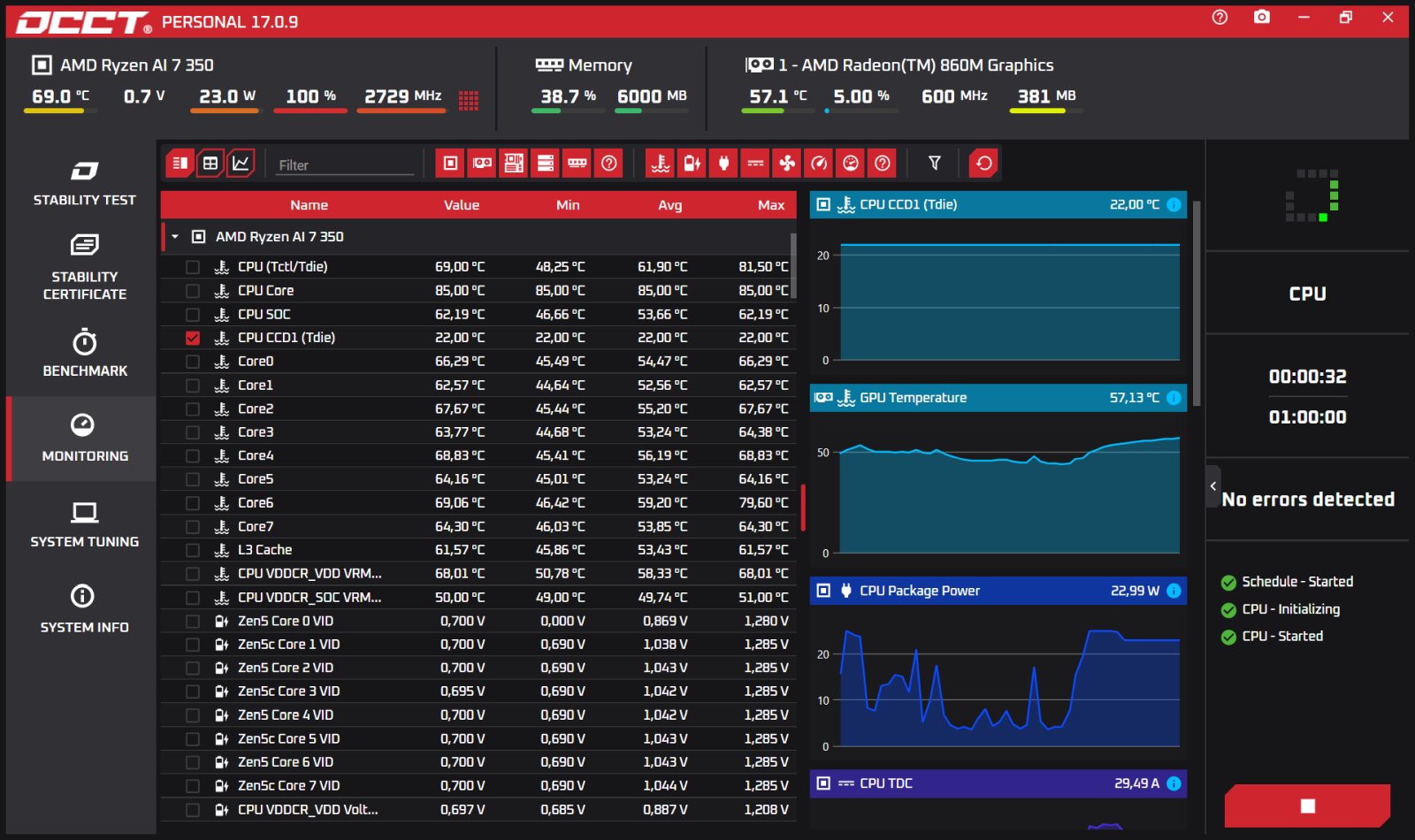Stop the running CPU test
The height and width of the screenshot is (840, 1415).
(x=1307, y=806)
